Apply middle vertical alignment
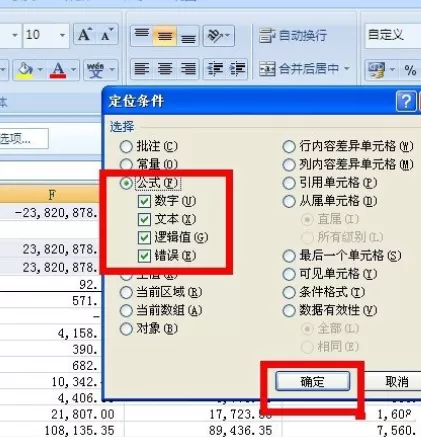The height and width of the screenshot is (437, 421). tap(164, 36)
